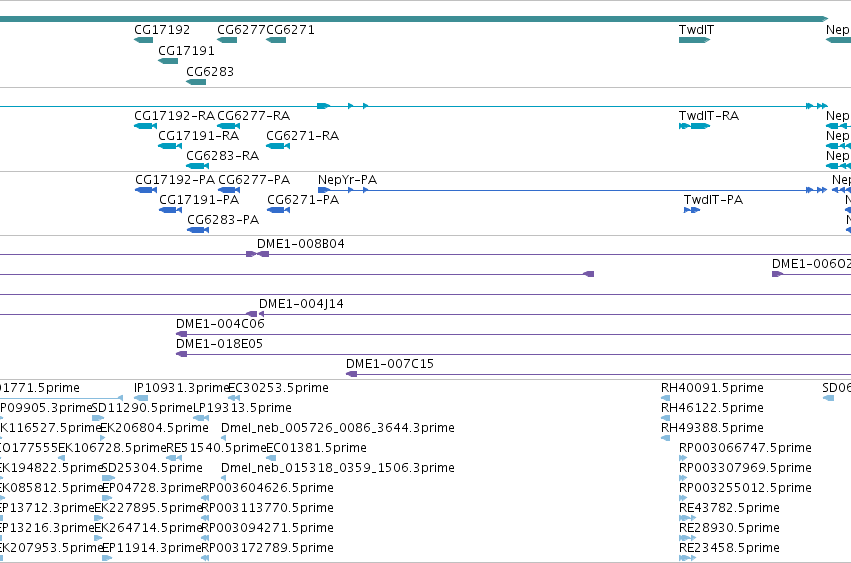Select RP003113770.5prime EST
This screenshot has height=563, width=851.
coord(205,518)
